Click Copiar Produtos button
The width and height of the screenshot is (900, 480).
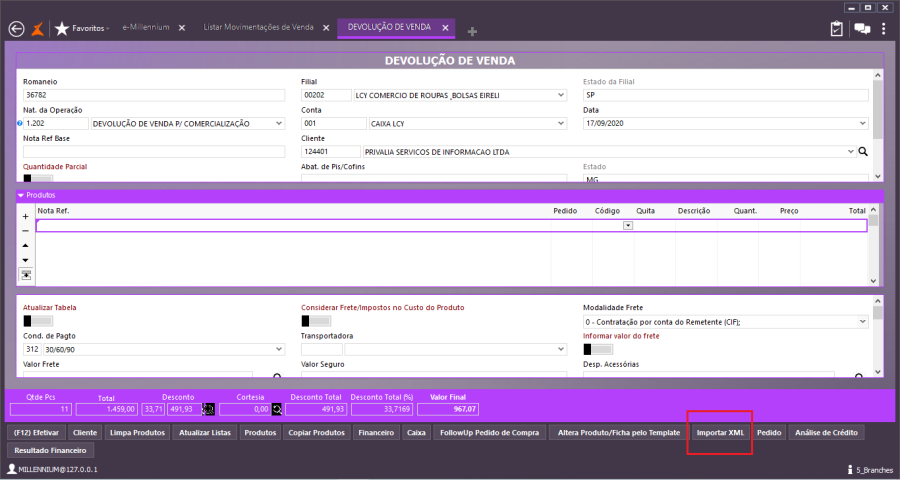(316, 432)
